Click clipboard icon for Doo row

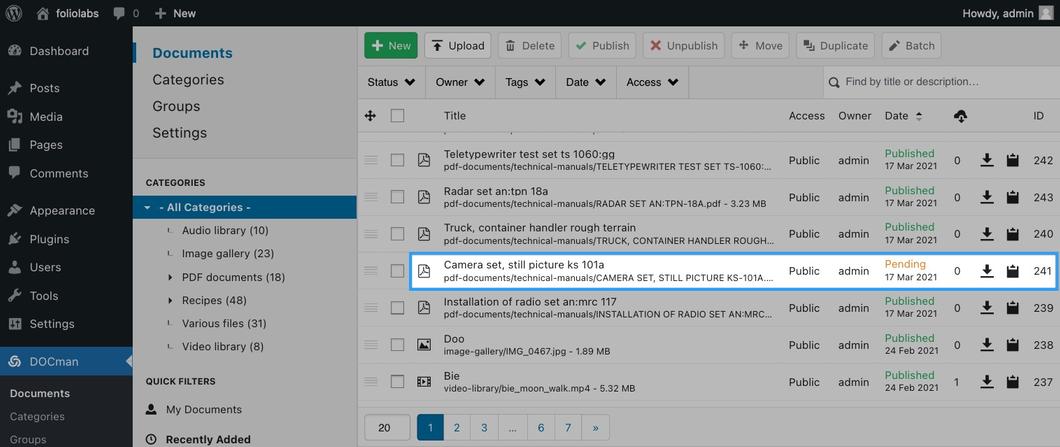[x=1013, y=345]
